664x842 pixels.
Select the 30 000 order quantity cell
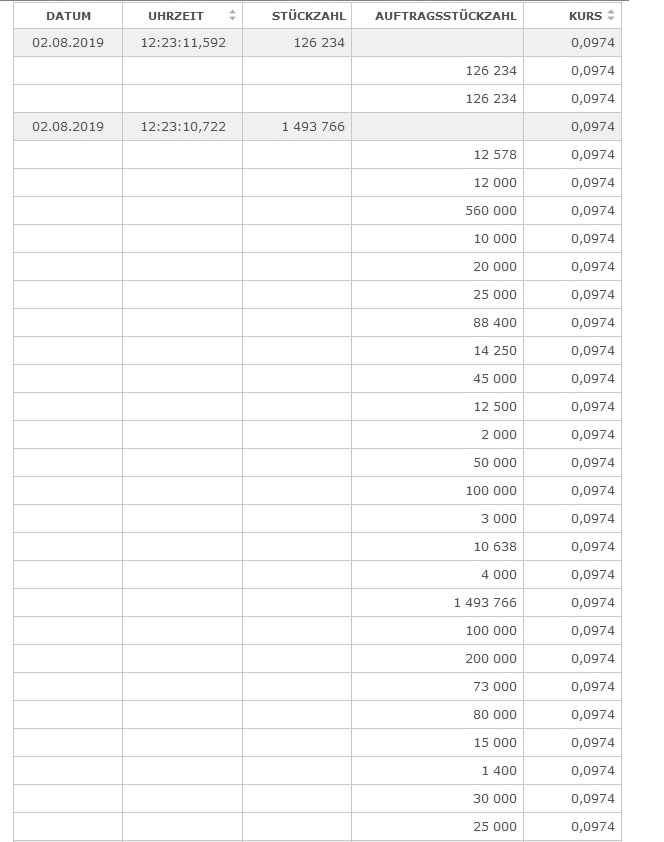pos(495,799)
